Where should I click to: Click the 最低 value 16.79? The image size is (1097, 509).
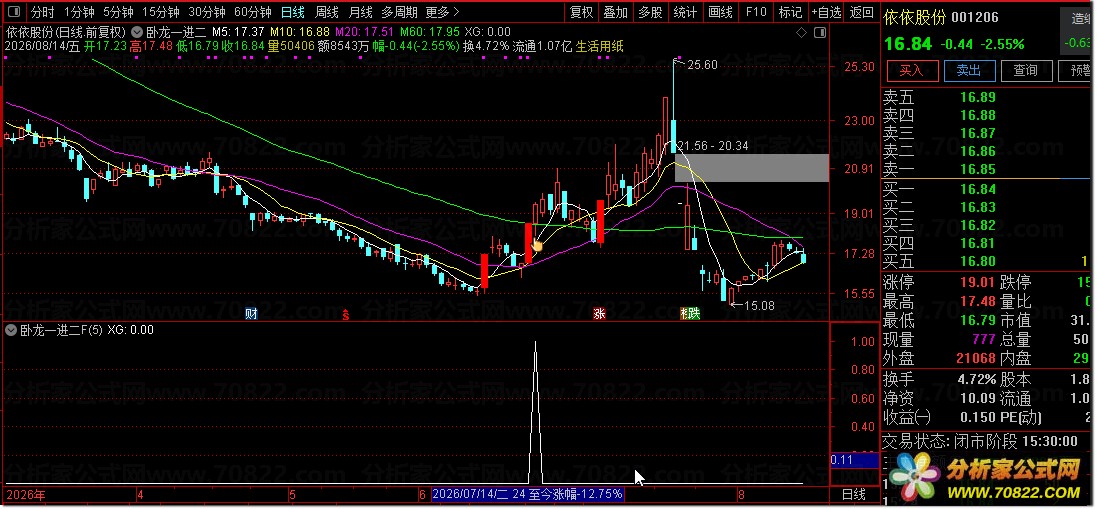click(x=977, y=320)
